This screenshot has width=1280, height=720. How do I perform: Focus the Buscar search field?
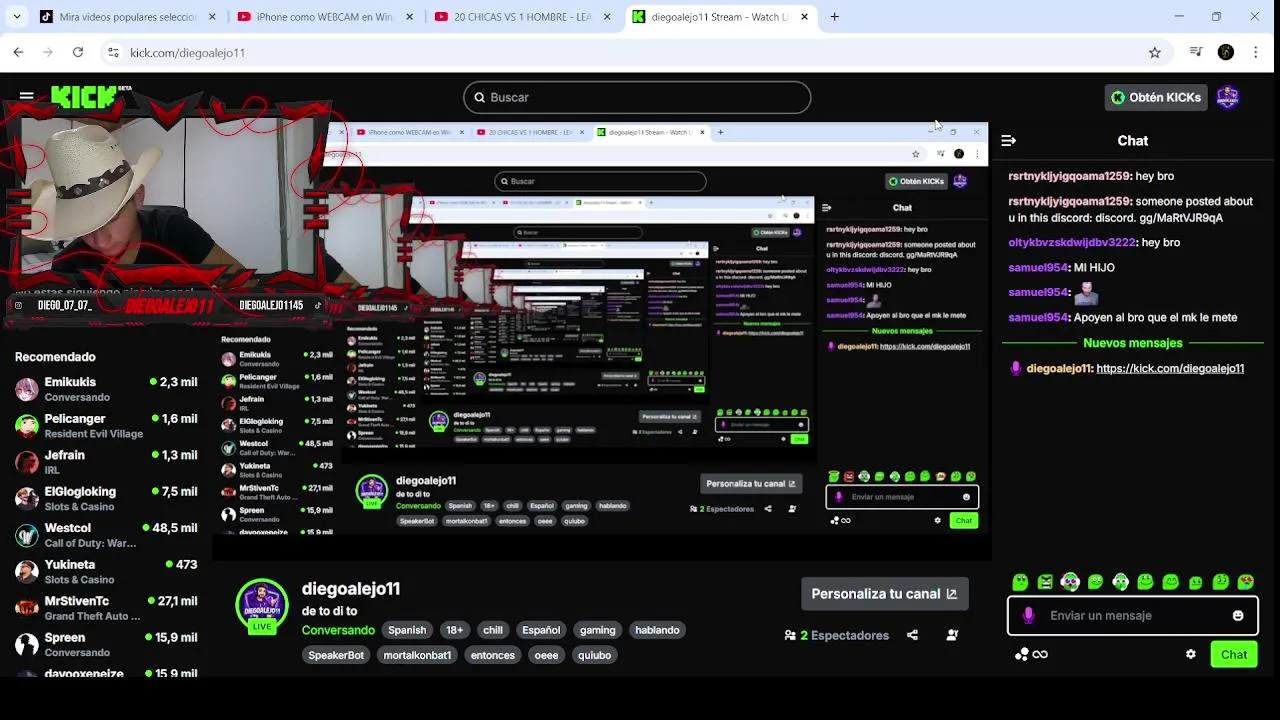coord(637,97)
